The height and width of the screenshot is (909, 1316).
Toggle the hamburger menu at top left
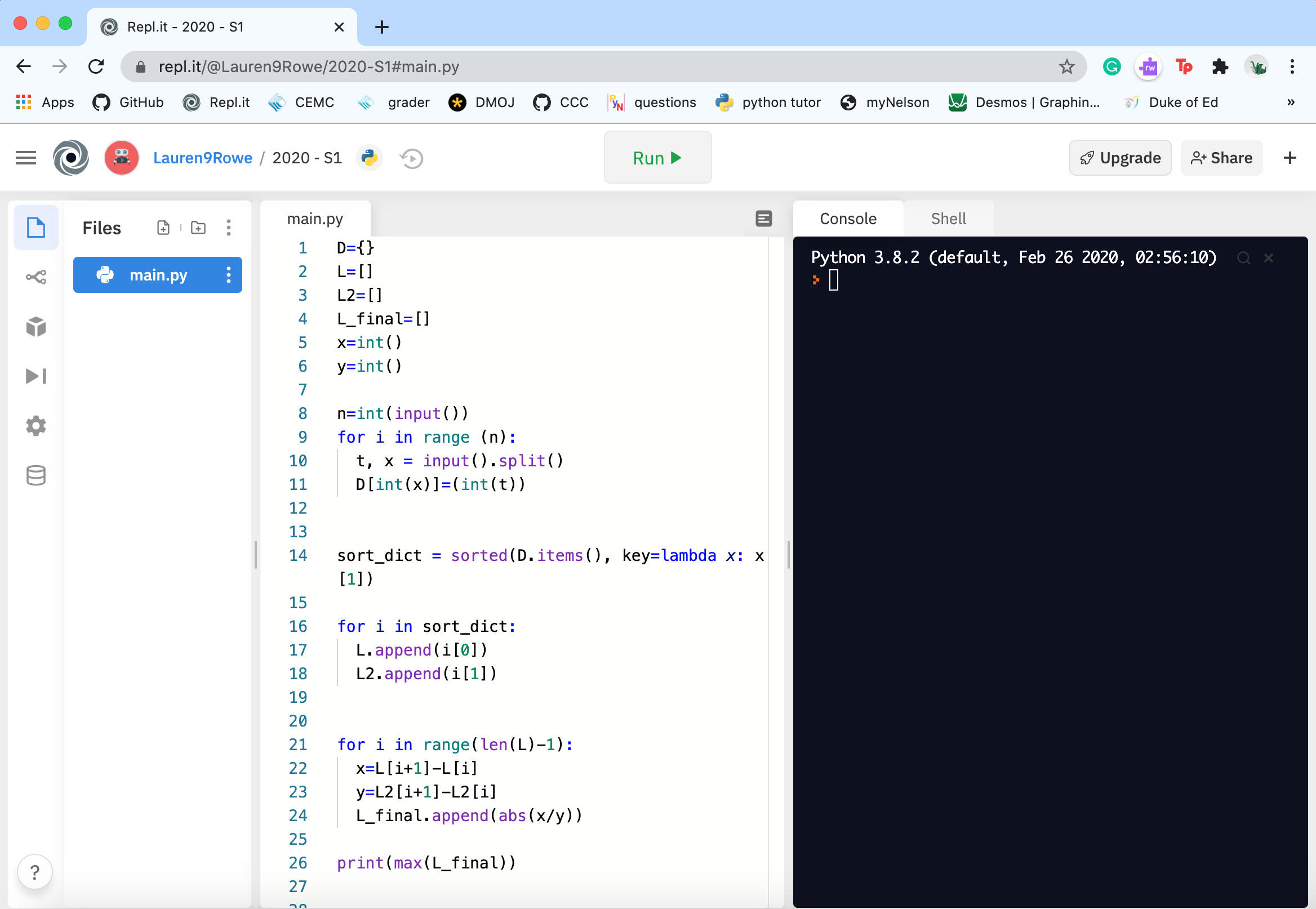tap(26, 158)
